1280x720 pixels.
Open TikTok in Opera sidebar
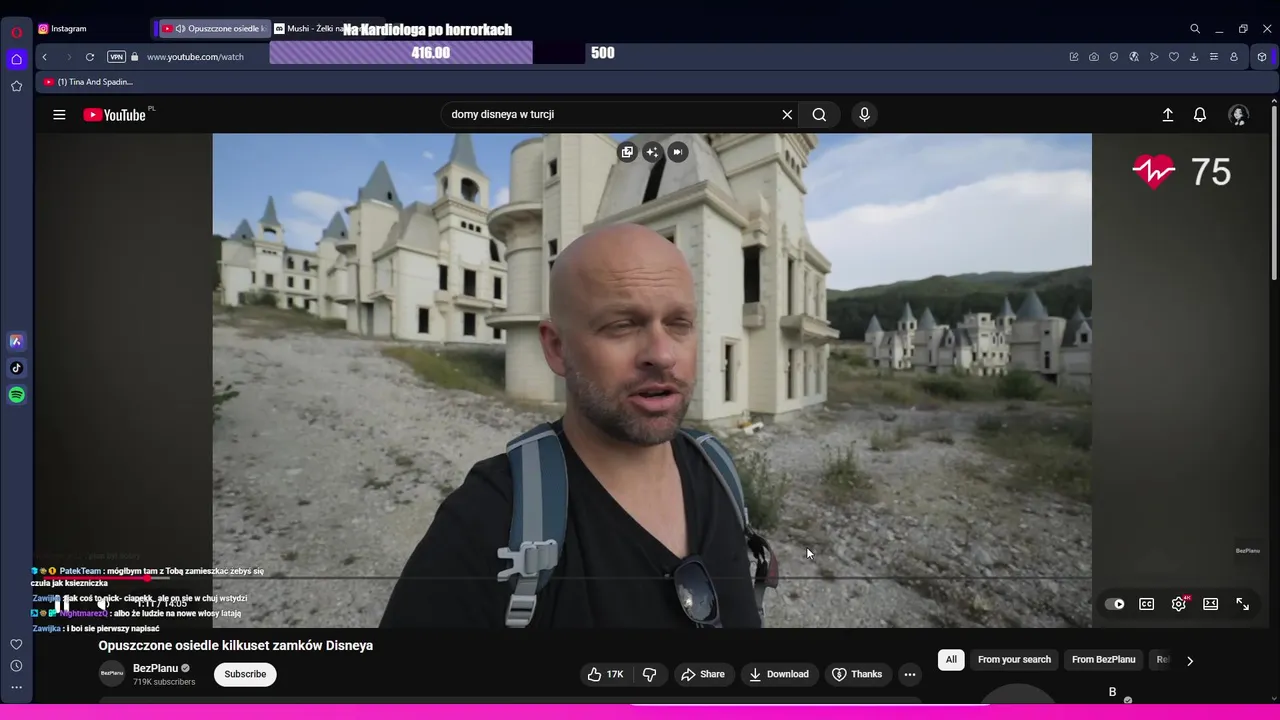click(16, 368)
